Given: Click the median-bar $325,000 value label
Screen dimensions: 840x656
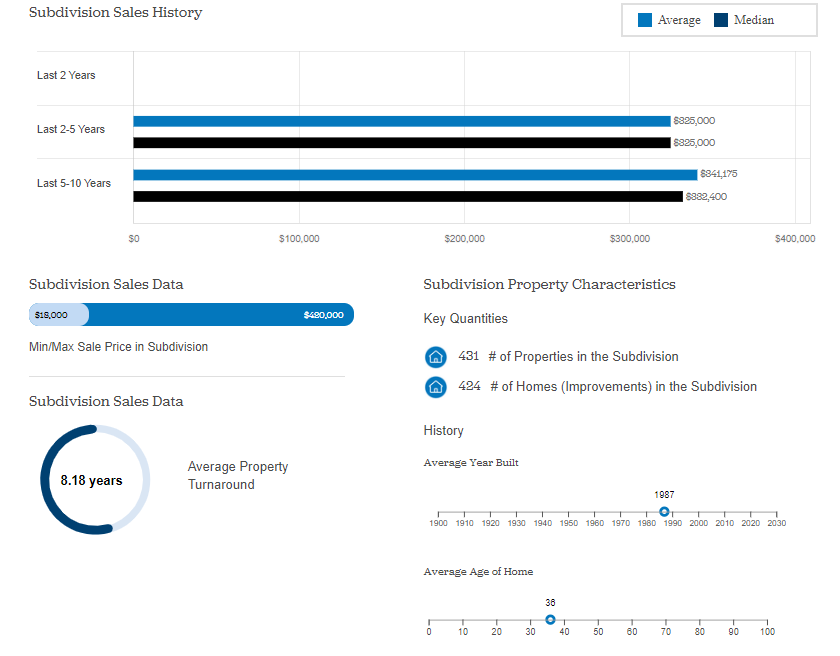Looking at the screenshot, I should pos(694,142).
